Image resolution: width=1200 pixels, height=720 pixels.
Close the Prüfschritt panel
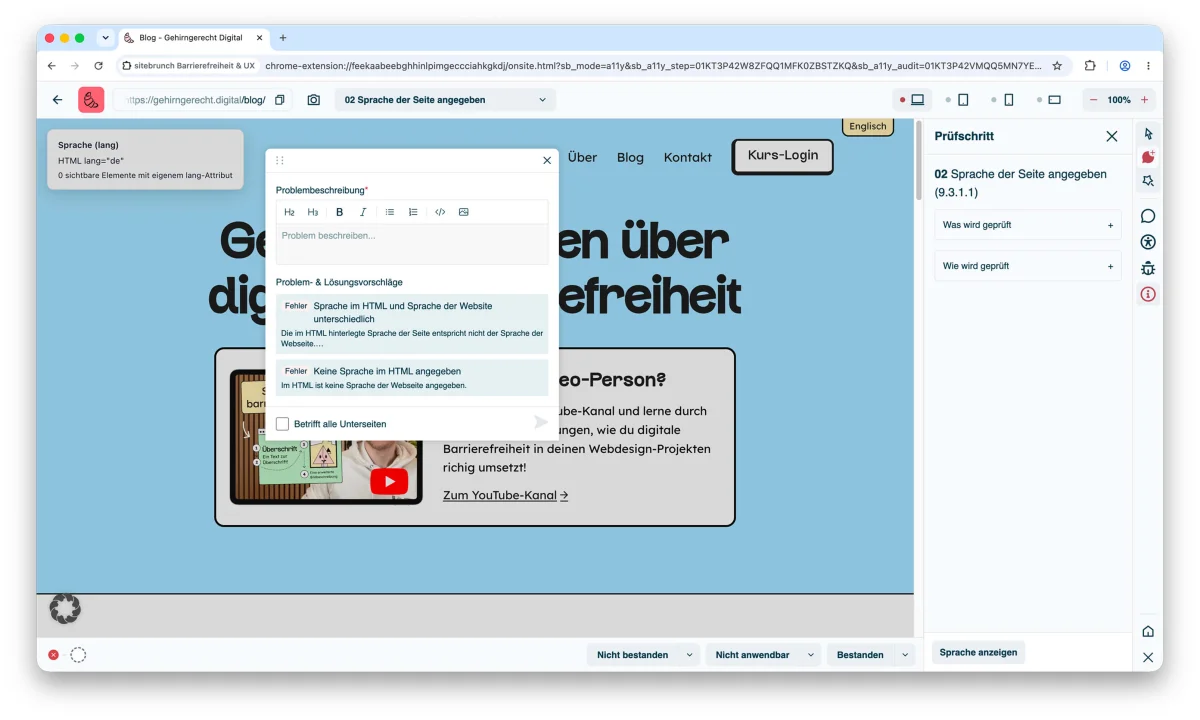click(x=1112, y=136)
